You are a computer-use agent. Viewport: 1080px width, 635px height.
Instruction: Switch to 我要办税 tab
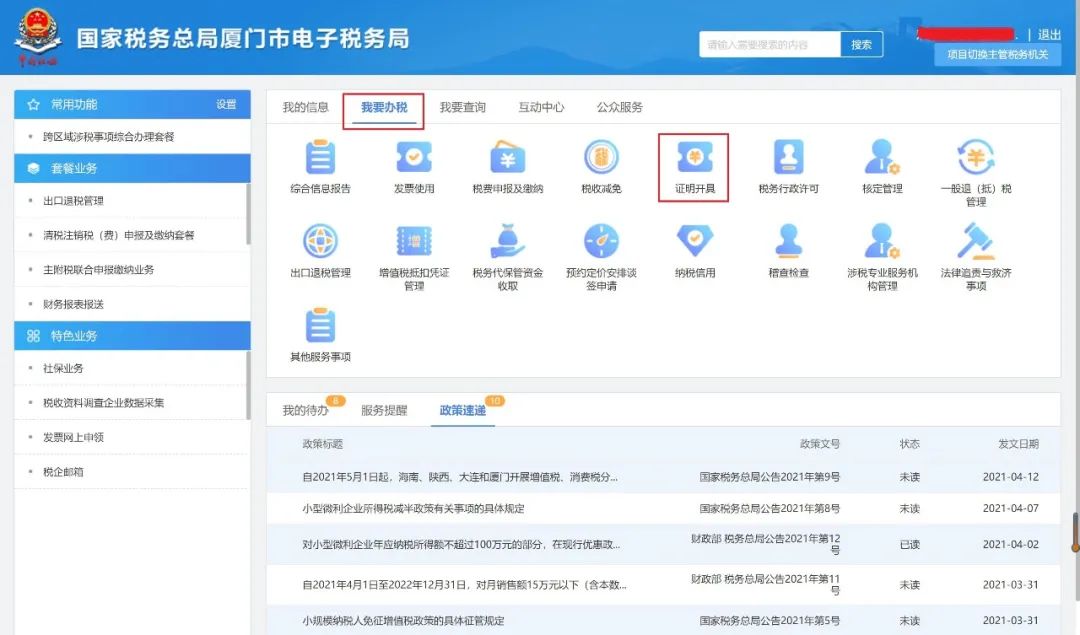click(x=384, y=107)
